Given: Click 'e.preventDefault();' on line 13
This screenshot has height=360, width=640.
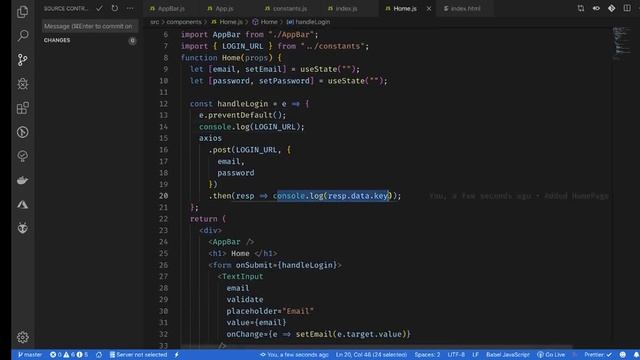Looking at the screenshot, I should [x=242, y=115].
